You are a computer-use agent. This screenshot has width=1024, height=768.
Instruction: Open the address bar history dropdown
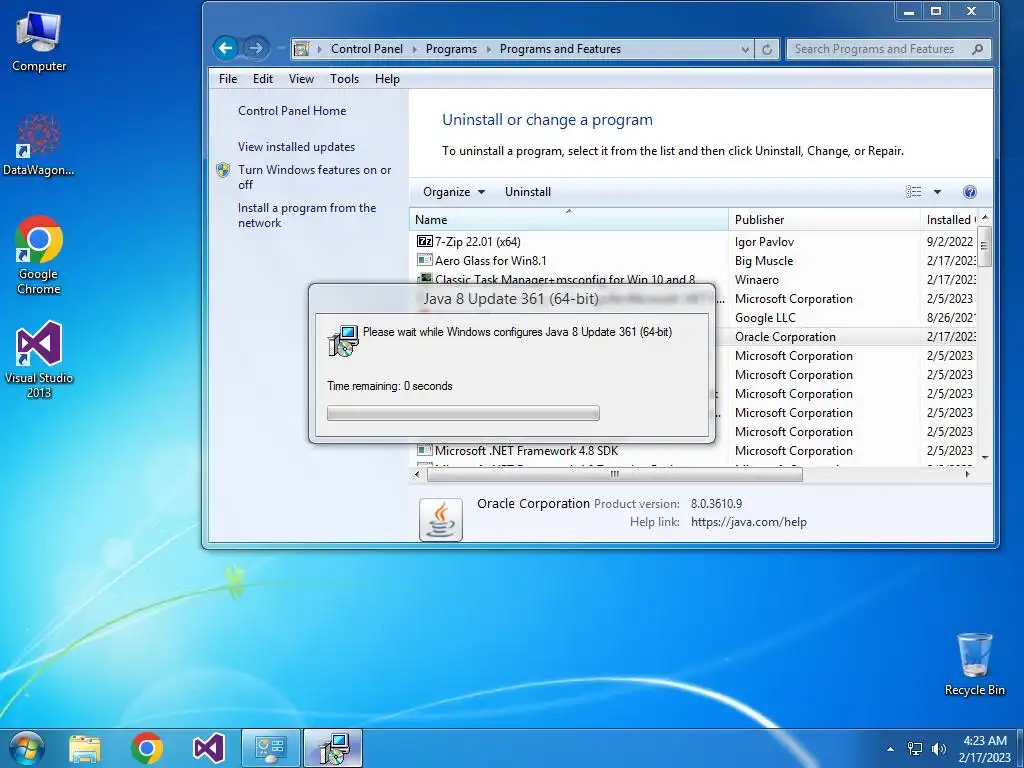pyautogui.click(x=744, y=49)
